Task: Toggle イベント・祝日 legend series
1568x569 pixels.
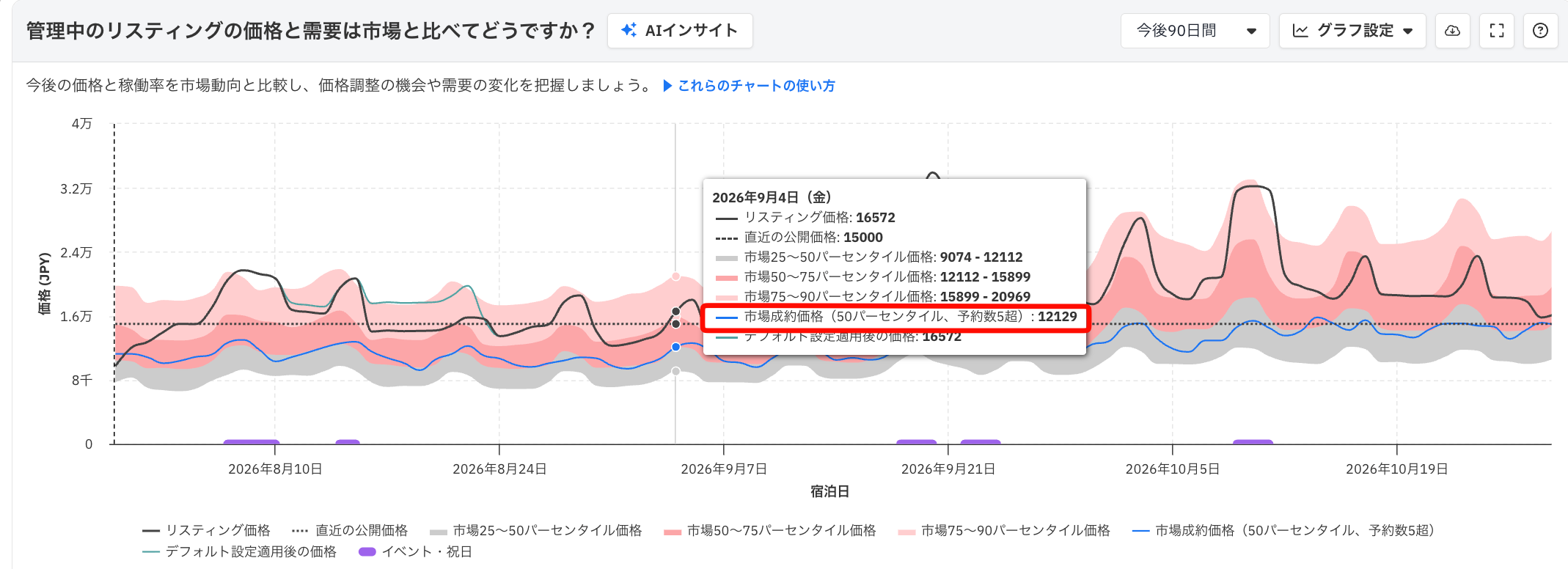Action: click(x=415, y=551)
